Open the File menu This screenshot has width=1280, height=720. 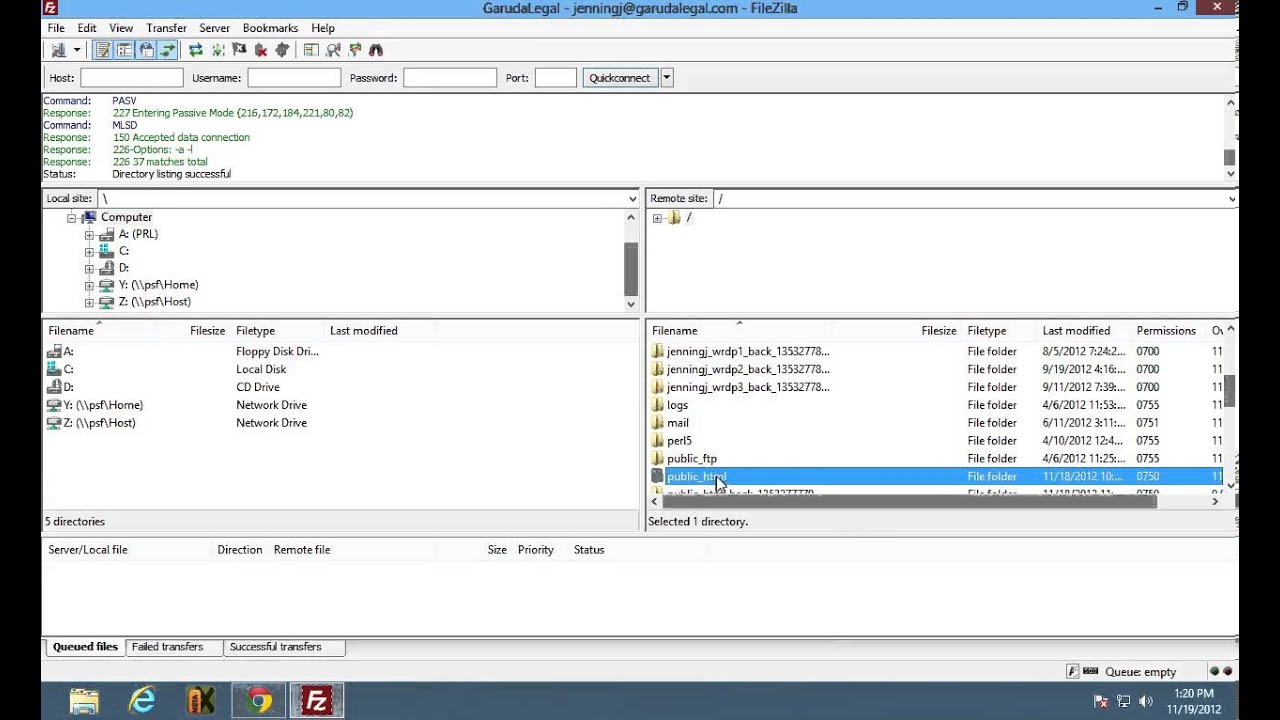tap(56, 28)
